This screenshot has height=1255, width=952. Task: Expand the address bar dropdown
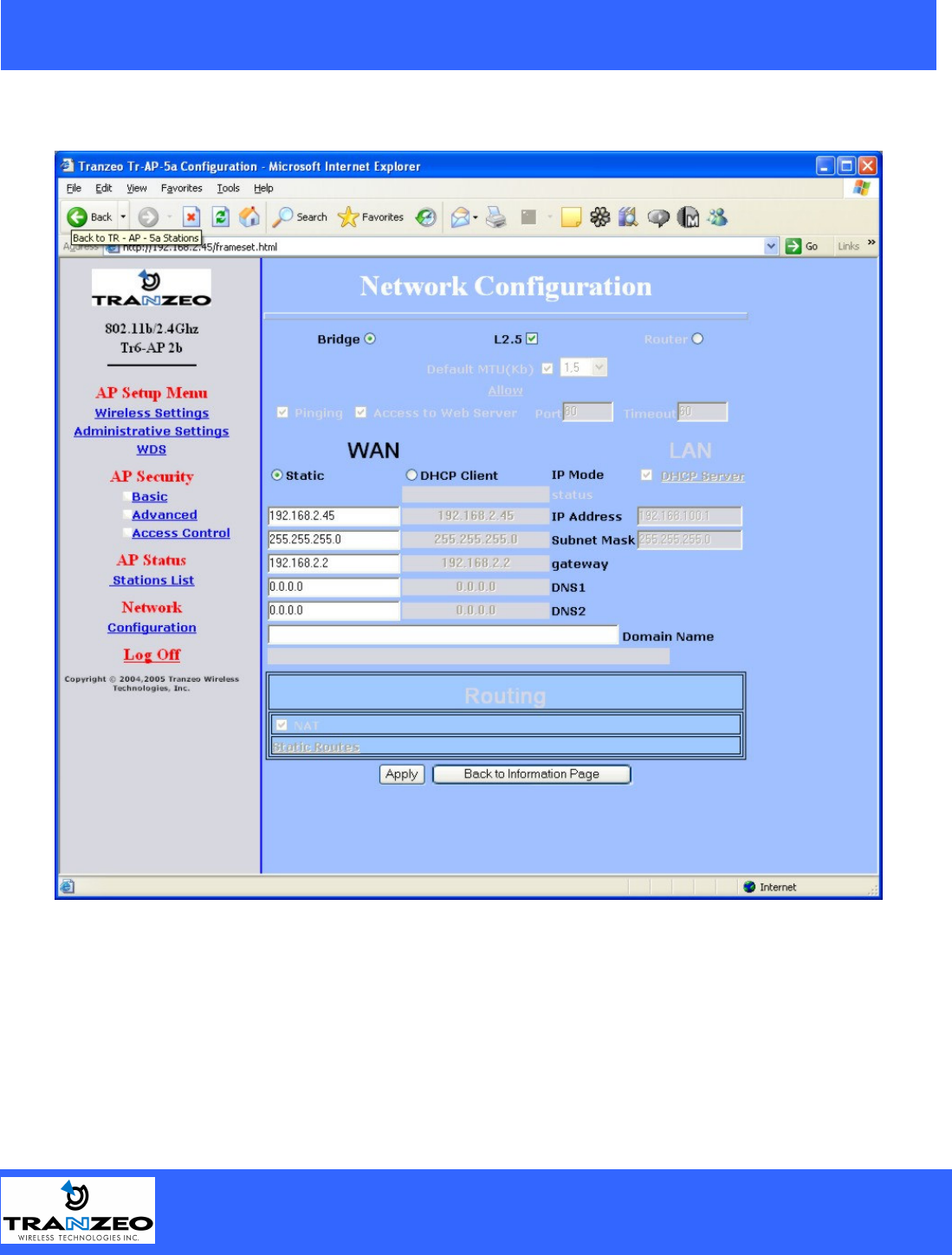(772, 246)
